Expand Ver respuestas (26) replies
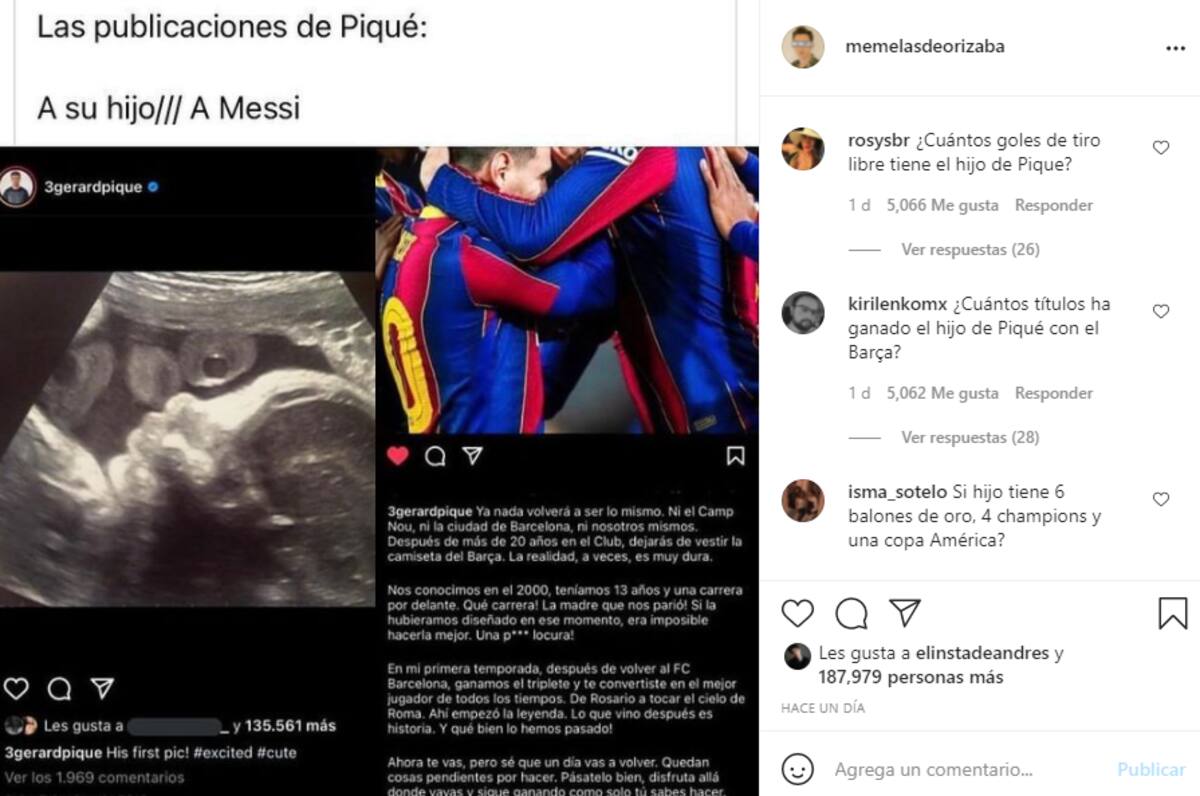Screen dimensions: 1200x796 tap(970, 250)
